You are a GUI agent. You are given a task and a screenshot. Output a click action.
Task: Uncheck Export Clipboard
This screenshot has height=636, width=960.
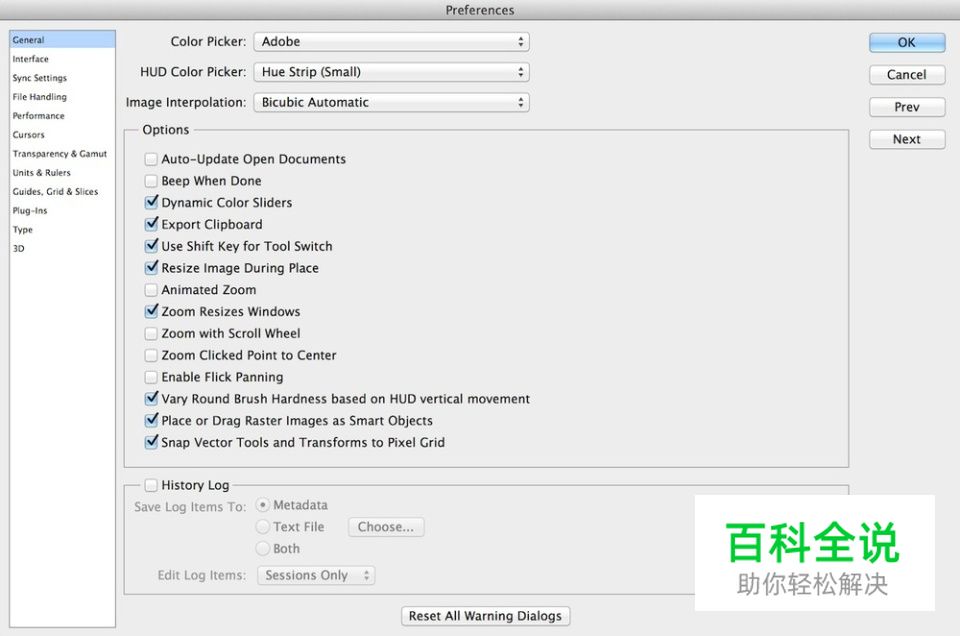pyautogui.click(x=151, y=224)
